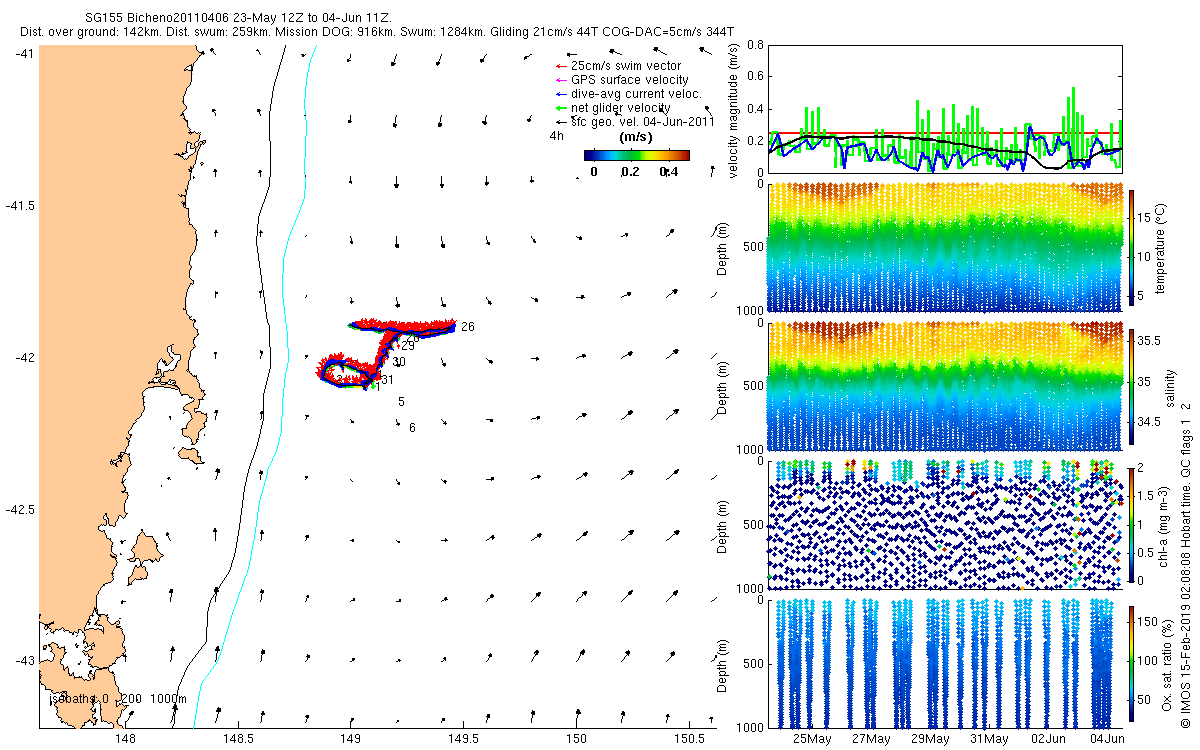The height and width of the screenshot is (750, 1200).
Task: Click the '150' longitude tick on the map
Action: pyautogui.click(x=576, y=739)
